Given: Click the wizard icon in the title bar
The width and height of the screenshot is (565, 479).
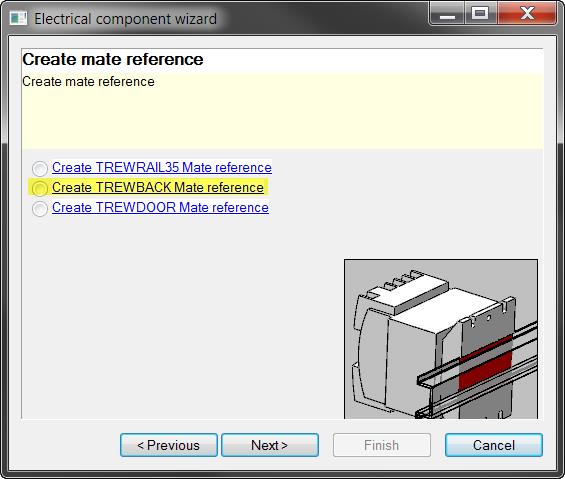Looking at the screenshot, I should (18, 18).
